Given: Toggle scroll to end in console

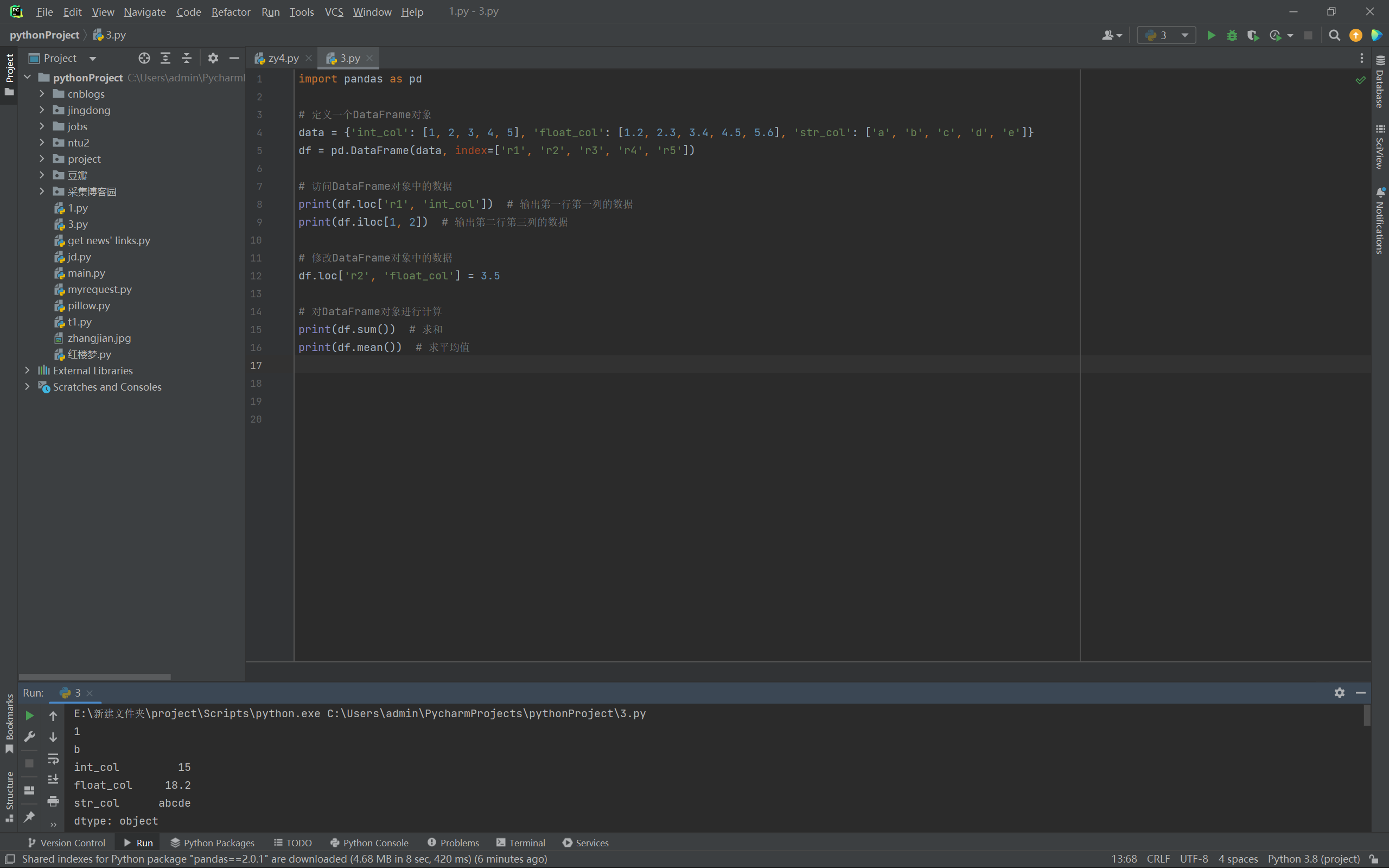Looking at the screenshot, I should click(53, 779).
